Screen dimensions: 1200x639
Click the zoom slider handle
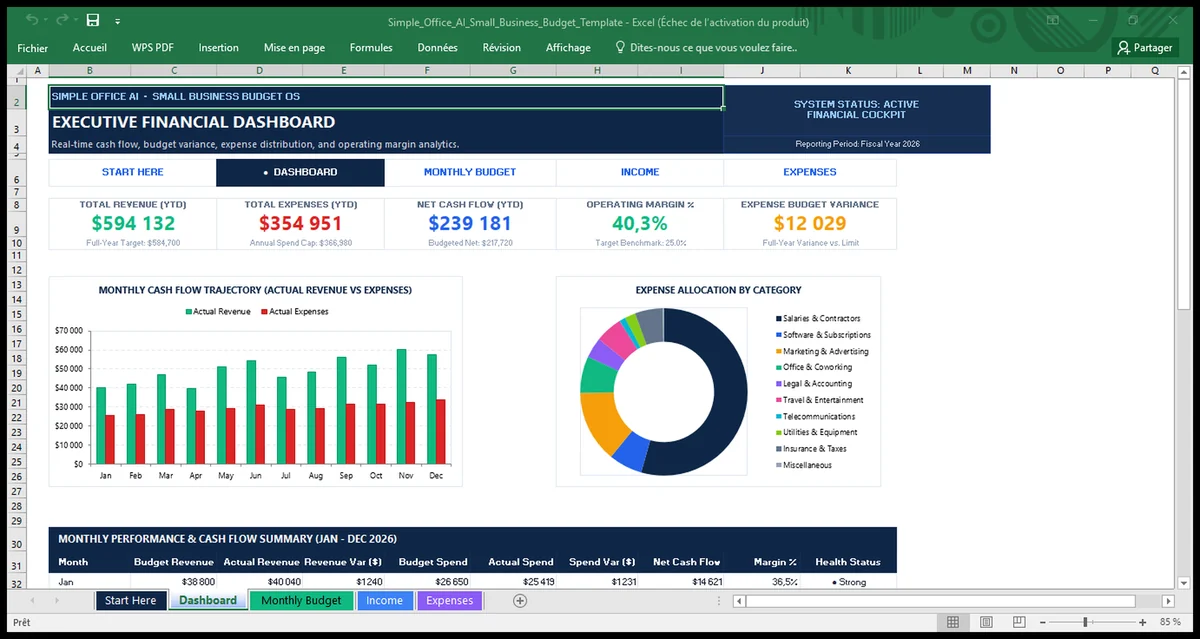(x=1085, y=622)
